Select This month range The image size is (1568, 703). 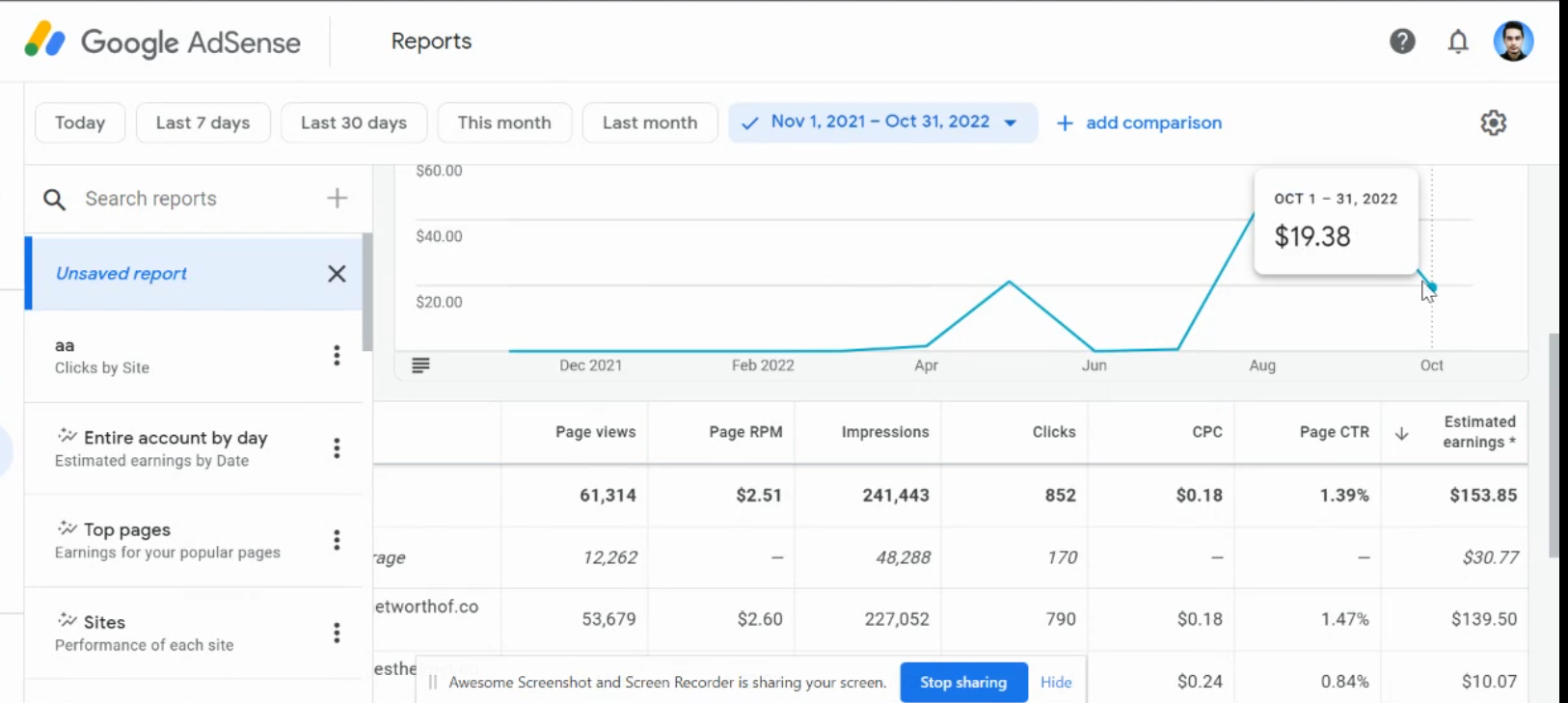(504, 122)
